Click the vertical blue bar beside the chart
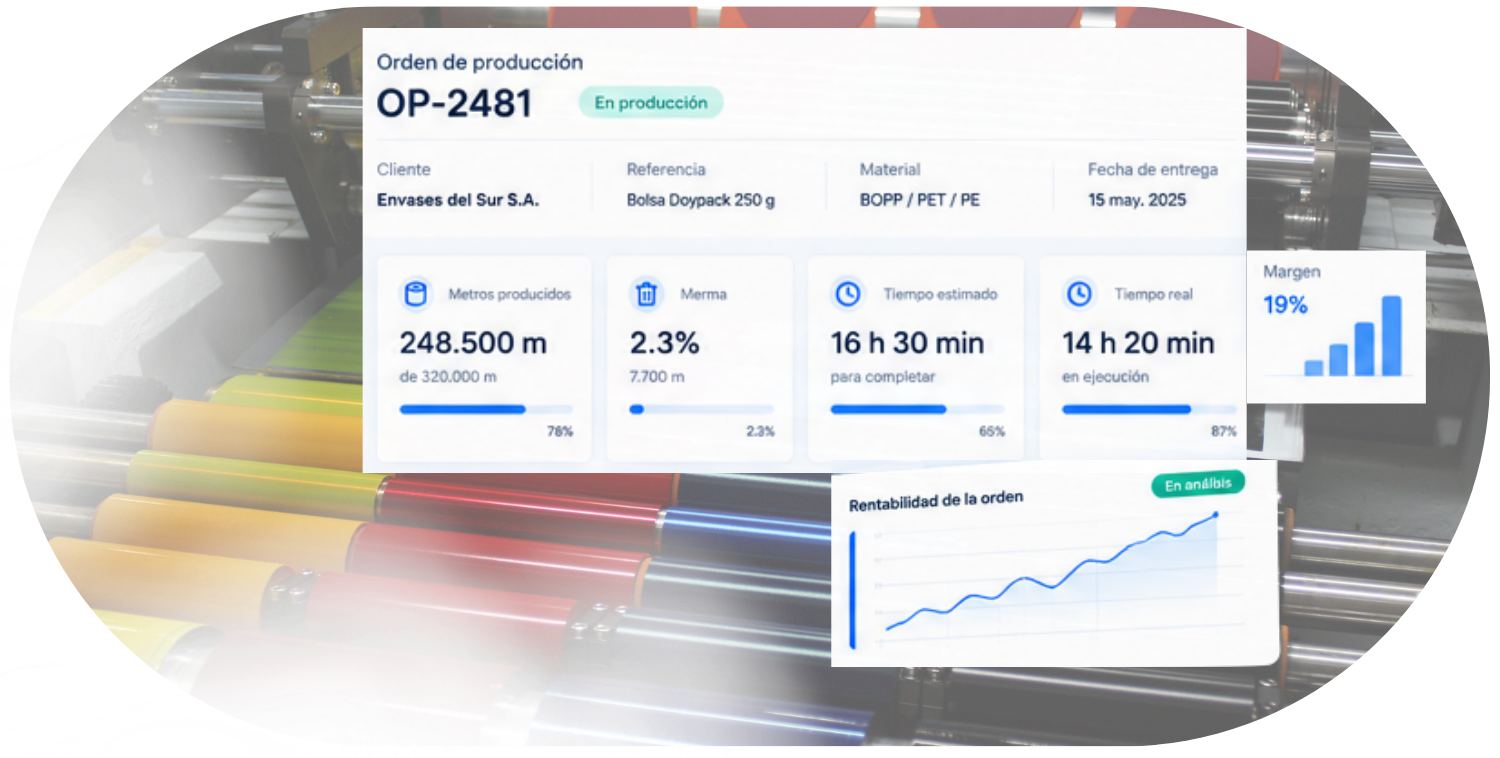The image size is (1500, 758). (x=852, y=590)
